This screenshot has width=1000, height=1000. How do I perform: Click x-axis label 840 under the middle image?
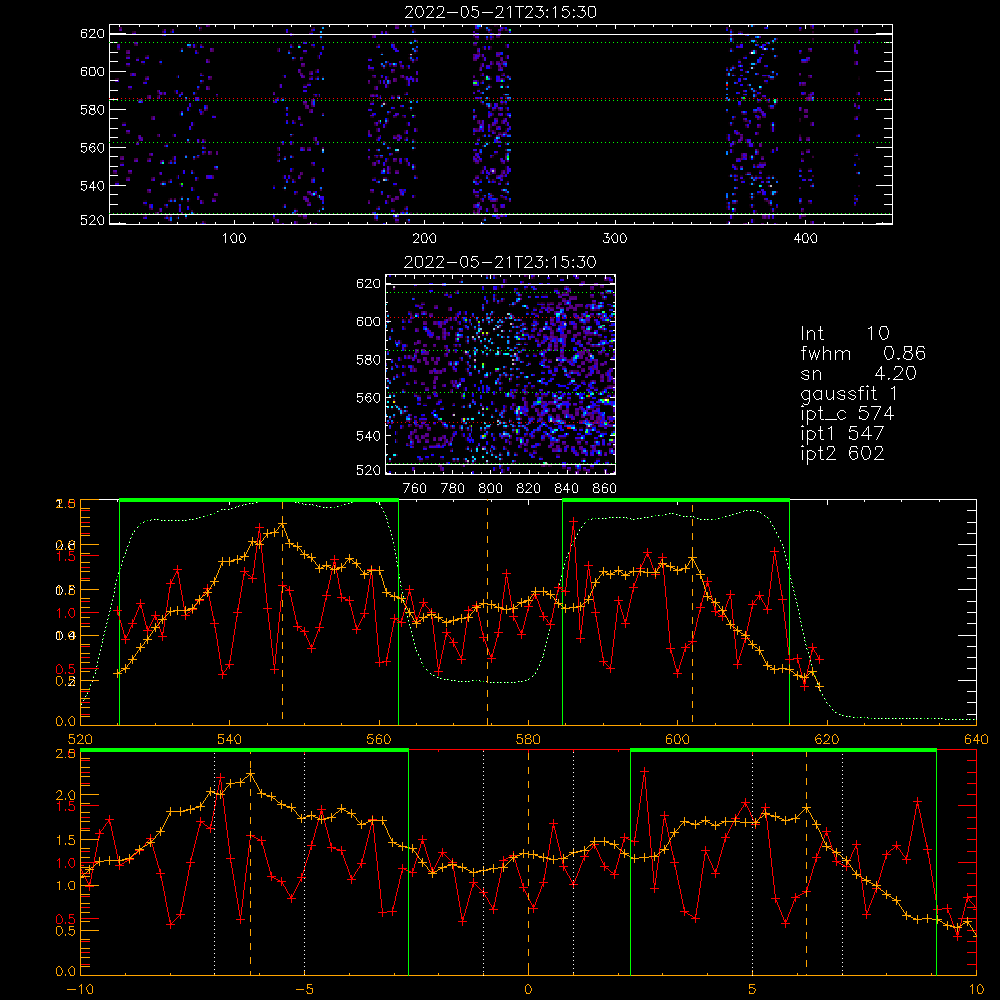[x=566, y=489]
